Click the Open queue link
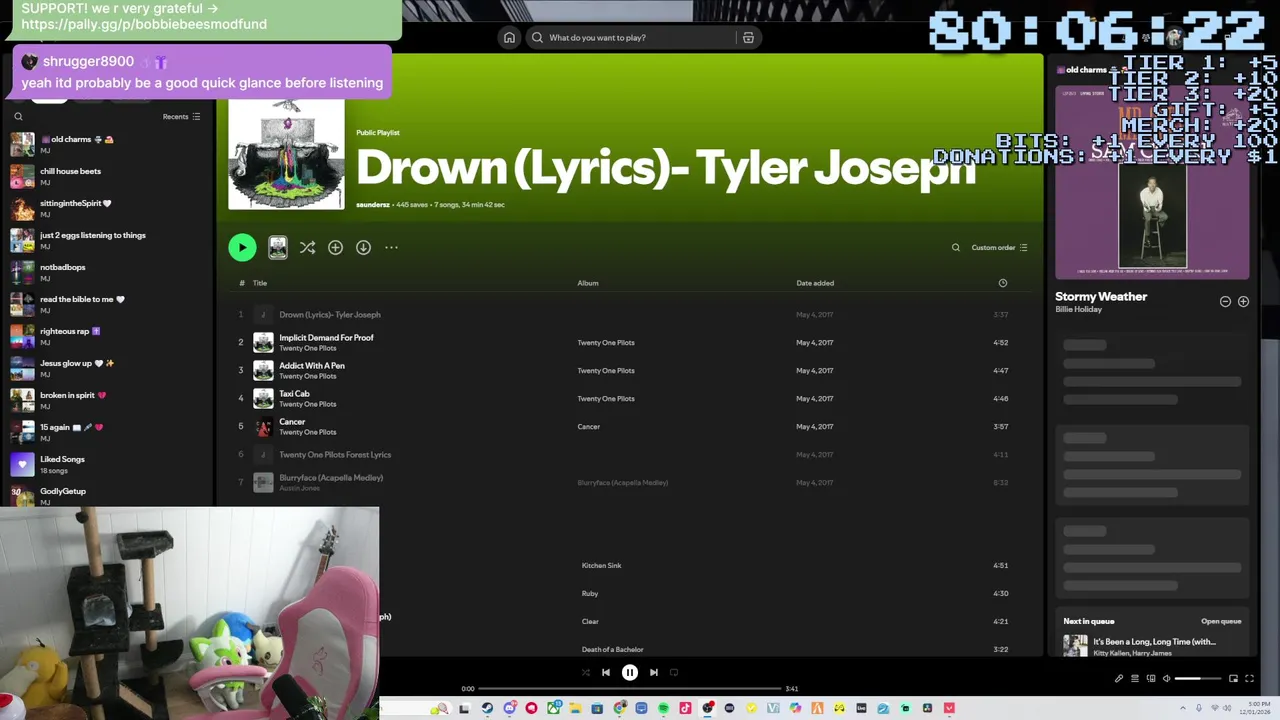The width and height of the screenshot is (1280, 720). pos(1221,621)
